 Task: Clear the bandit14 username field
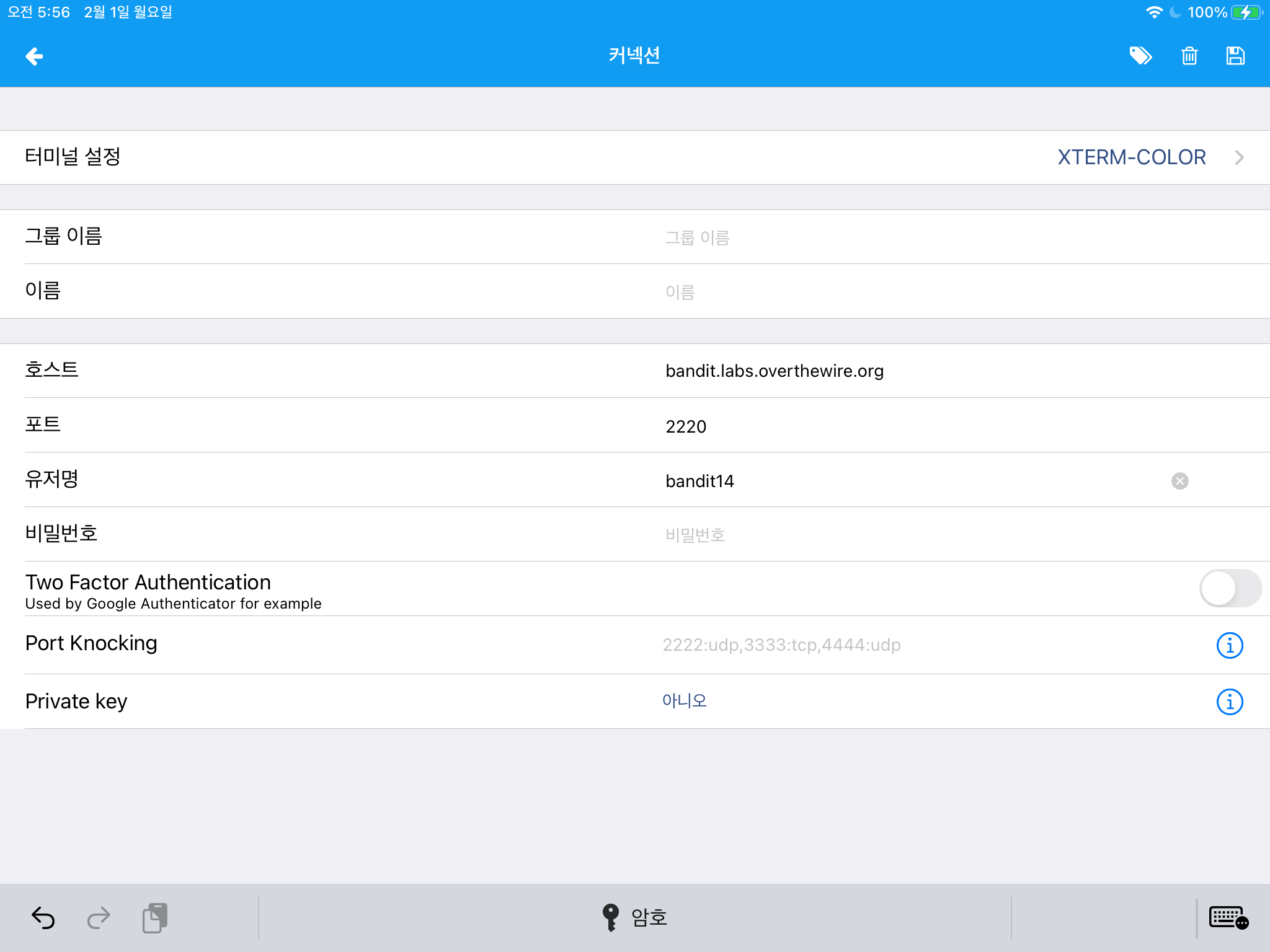click(1179, 481)
